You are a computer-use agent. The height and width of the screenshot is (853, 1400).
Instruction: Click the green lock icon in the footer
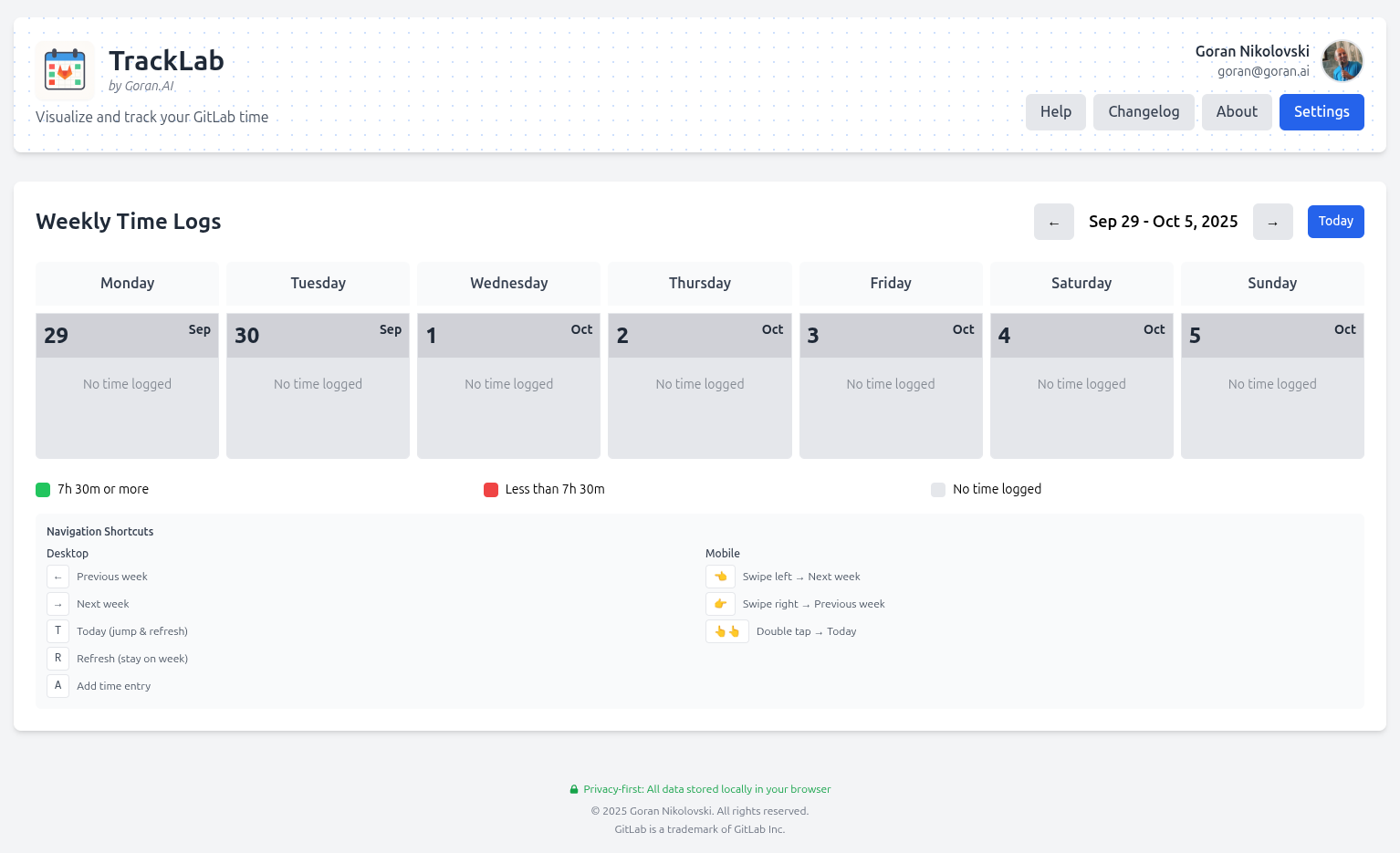pyautogui.click(x=574, y=789)
